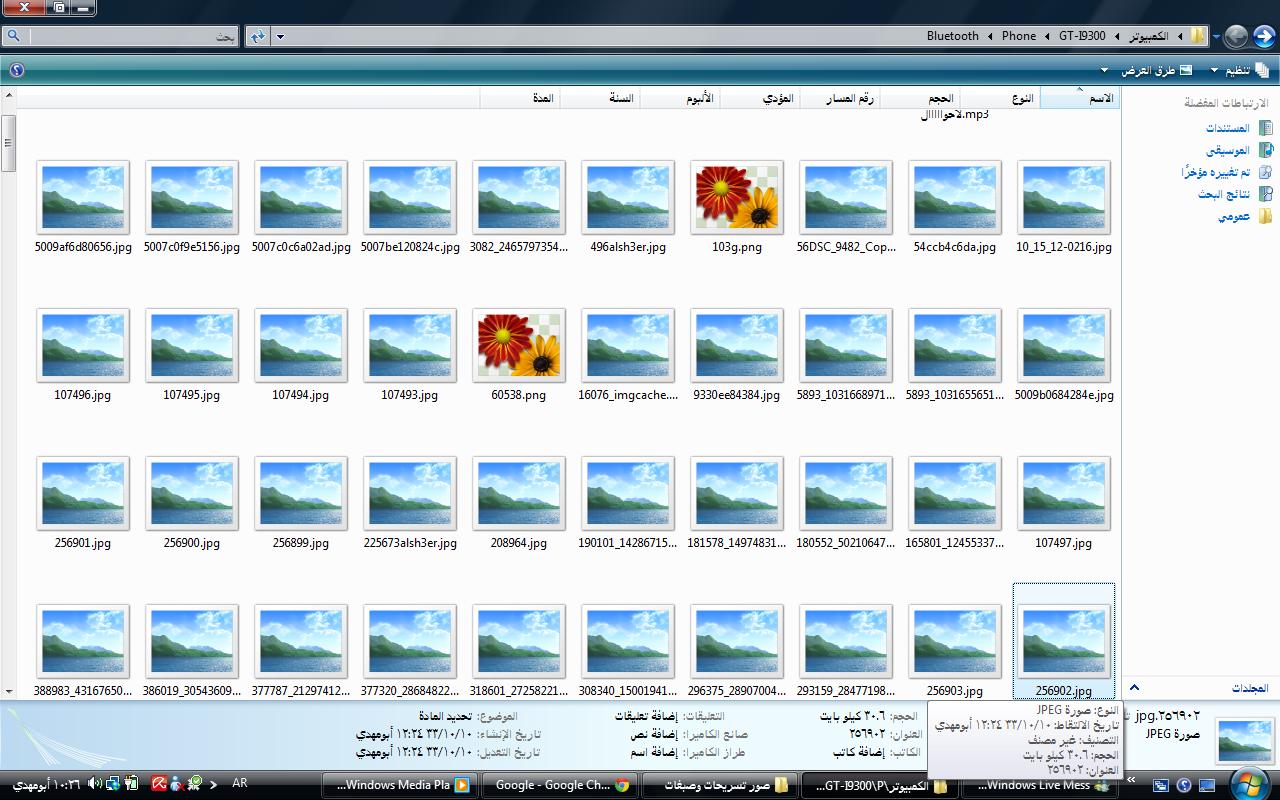Click the refresh icon beside address bar
The image size is (1280, 800).
[x=258, y=37]
